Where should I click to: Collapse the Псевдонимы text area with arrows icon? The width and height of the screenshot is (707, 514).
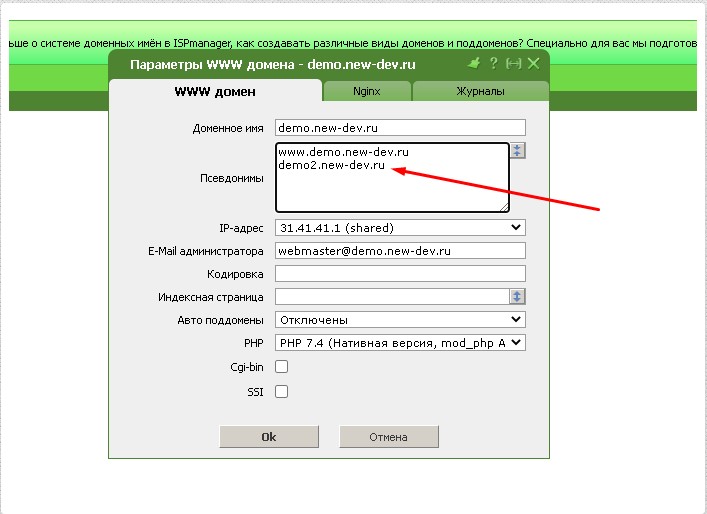(517, 151)
